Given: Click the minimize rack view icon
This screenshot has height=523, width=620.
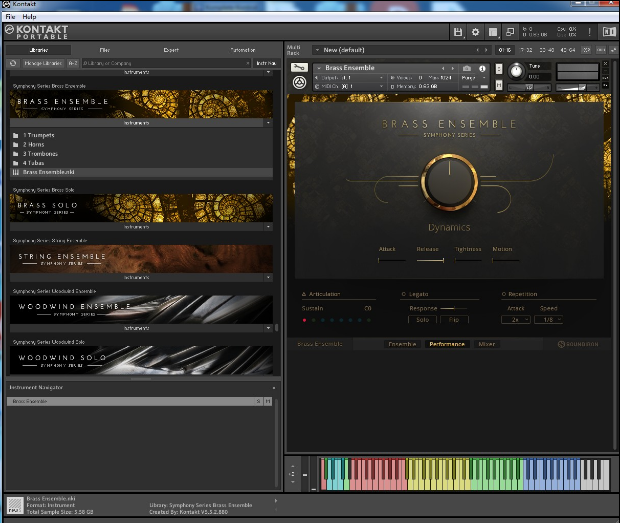Looking at the screenshot, I should click(510, 32).
